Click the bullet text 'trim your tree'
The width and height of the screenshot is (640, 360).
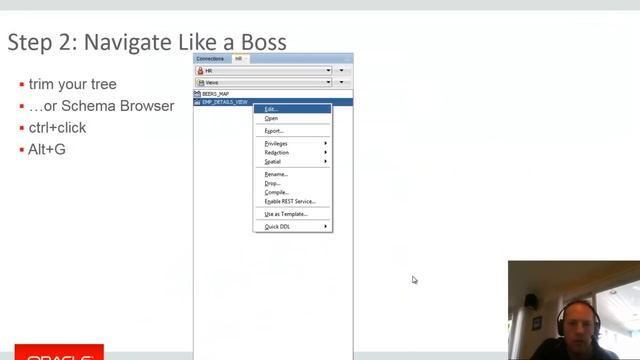(x=73, y=84)
